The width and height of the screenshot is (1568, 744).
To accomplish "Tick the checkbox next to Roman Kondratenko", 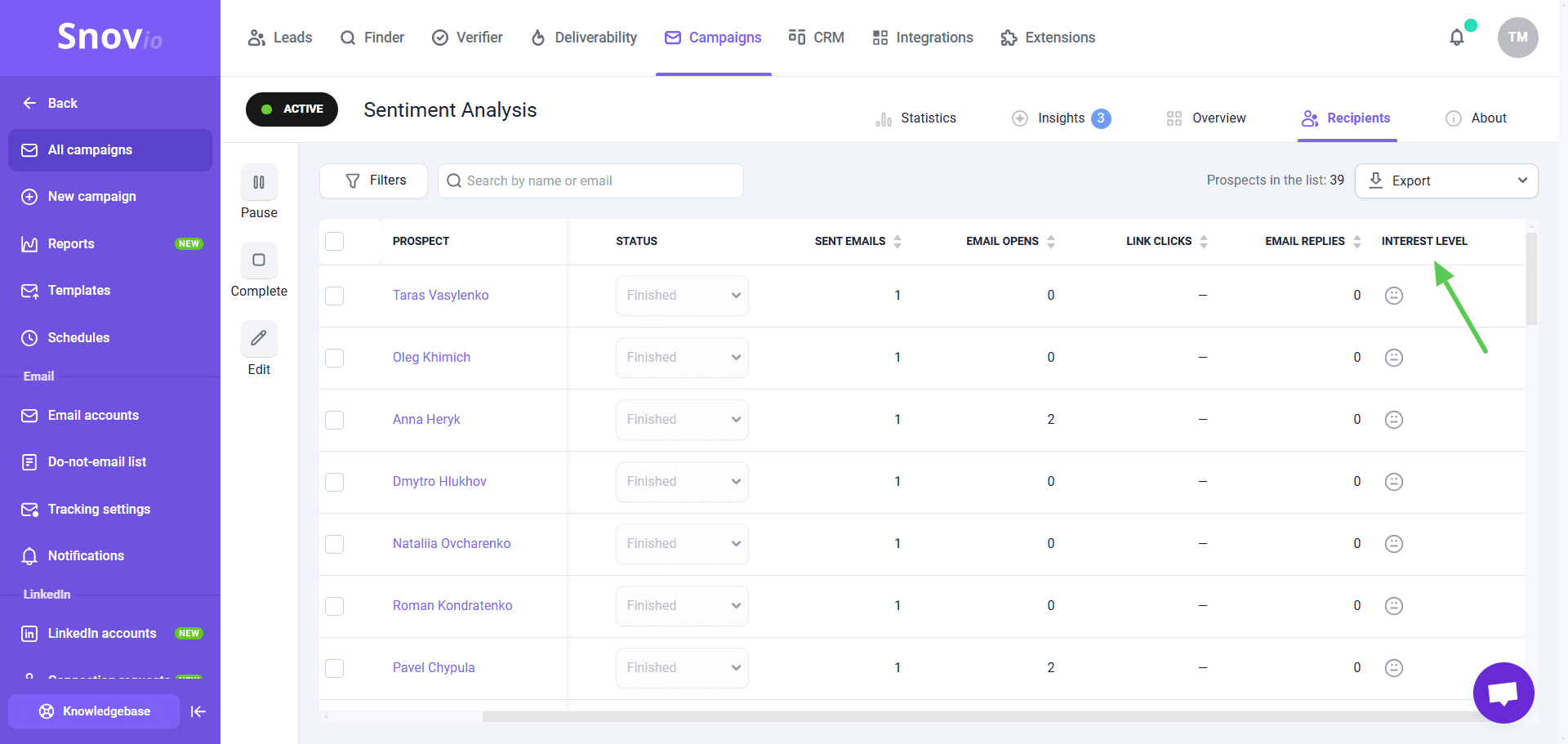I will pyautogui.click(x=335, y=606).
